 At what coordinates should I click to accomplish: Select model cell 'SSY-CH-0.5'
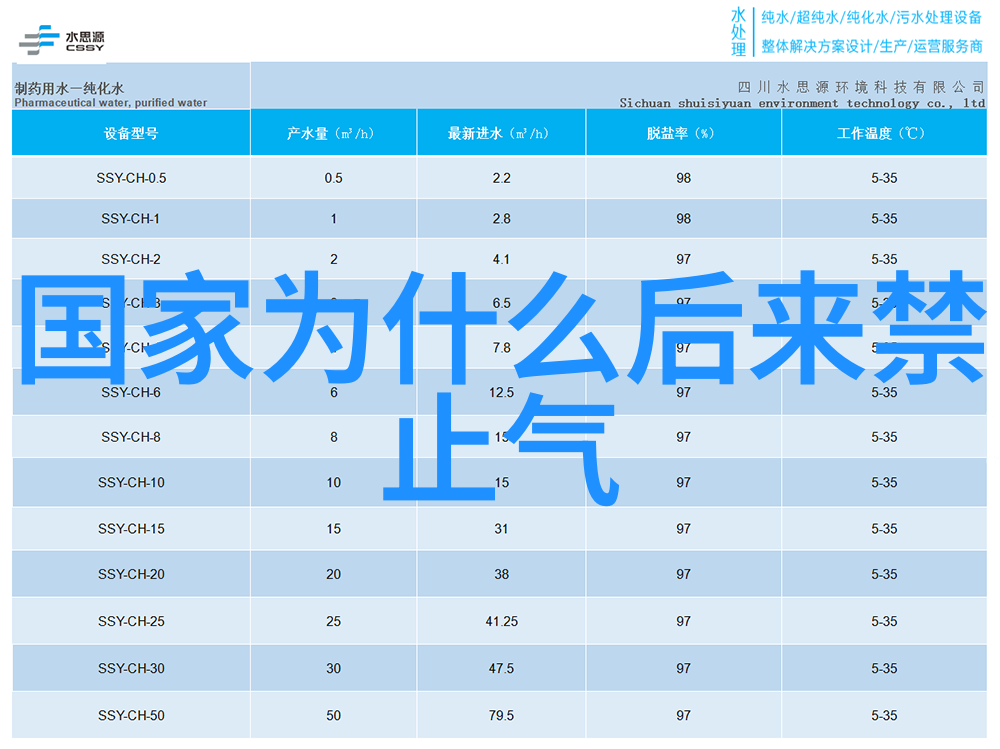tap(131, 178)
